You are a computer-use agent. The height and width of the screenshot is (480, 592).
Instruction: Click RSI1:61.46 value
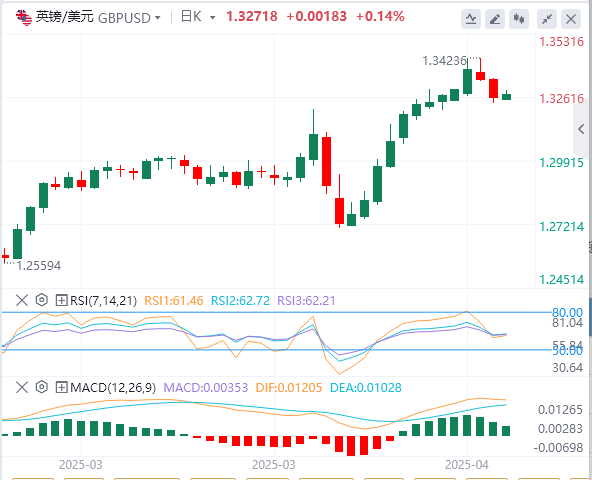pos(174,301)
